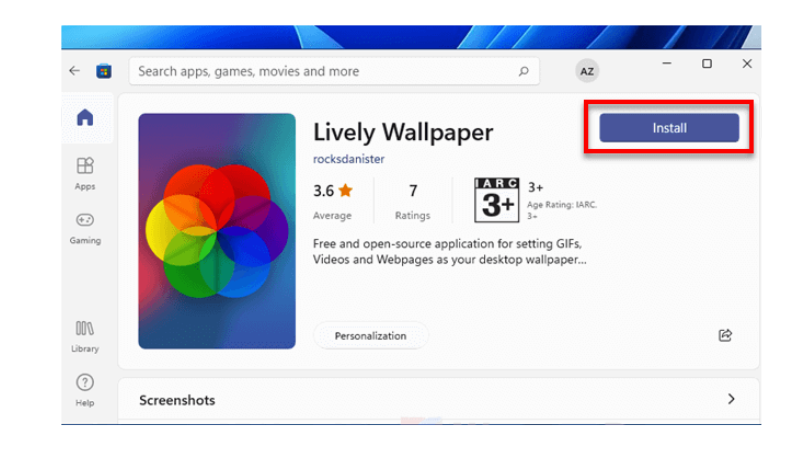This screenshot has width=800, height=450.
Task: Expand the Screenshots section chevron
Action: [731, 399]
